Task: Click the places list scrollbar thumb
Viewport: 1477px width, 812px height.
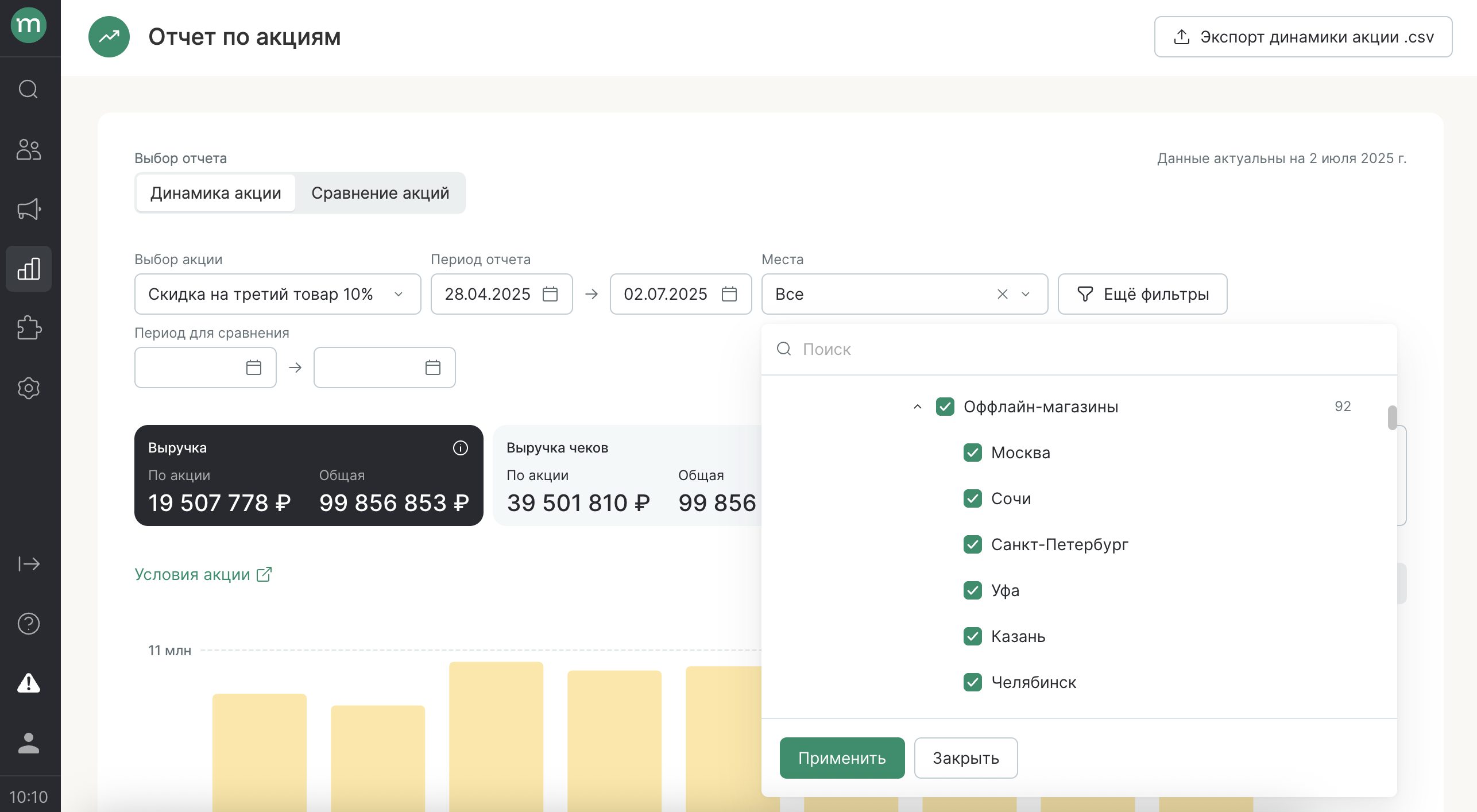Action: point(1393,417)
